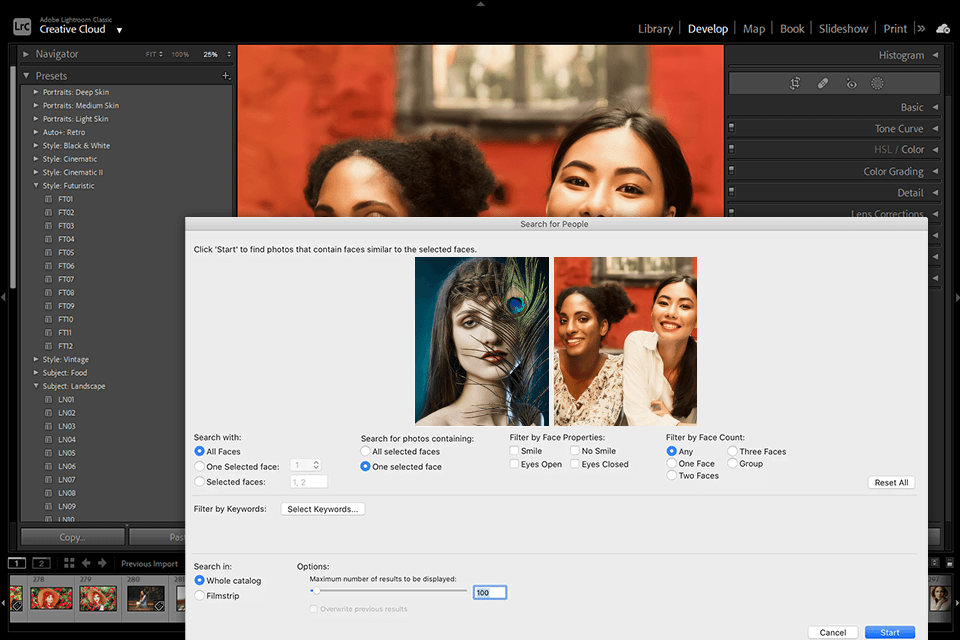The height and width of the screenshot is (640, 960).
Task: Toggle Tone Curve panel switch
Action: pyautogui.click(x=732, y=127)
